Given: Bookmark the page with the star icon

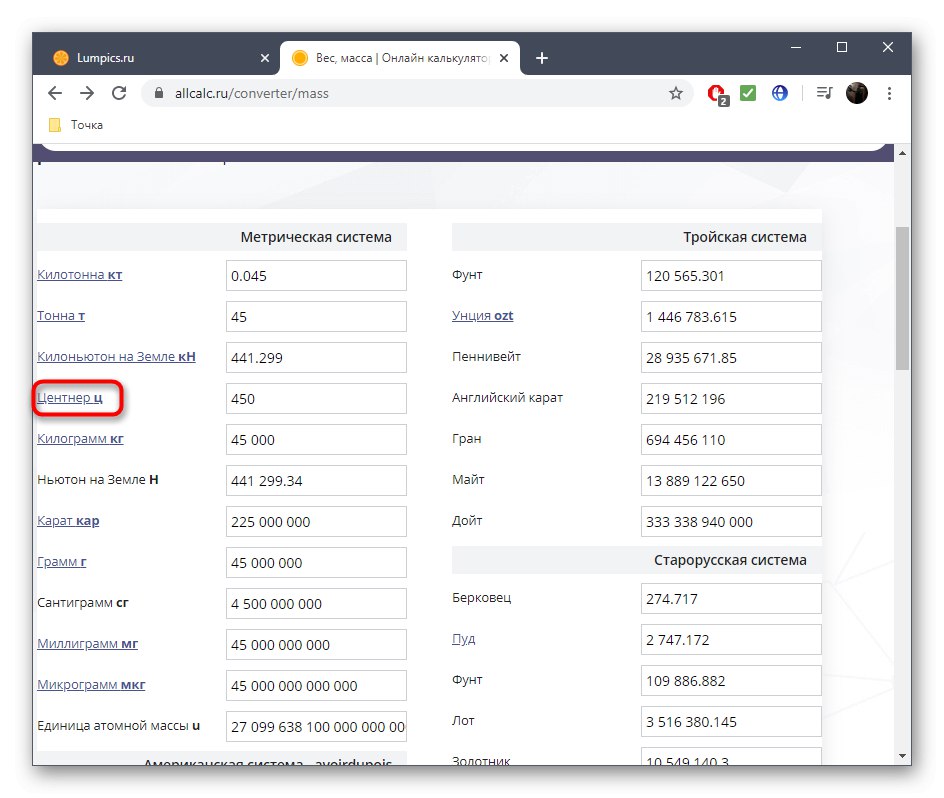Looking at the screenshot, I should click(676, 93).
